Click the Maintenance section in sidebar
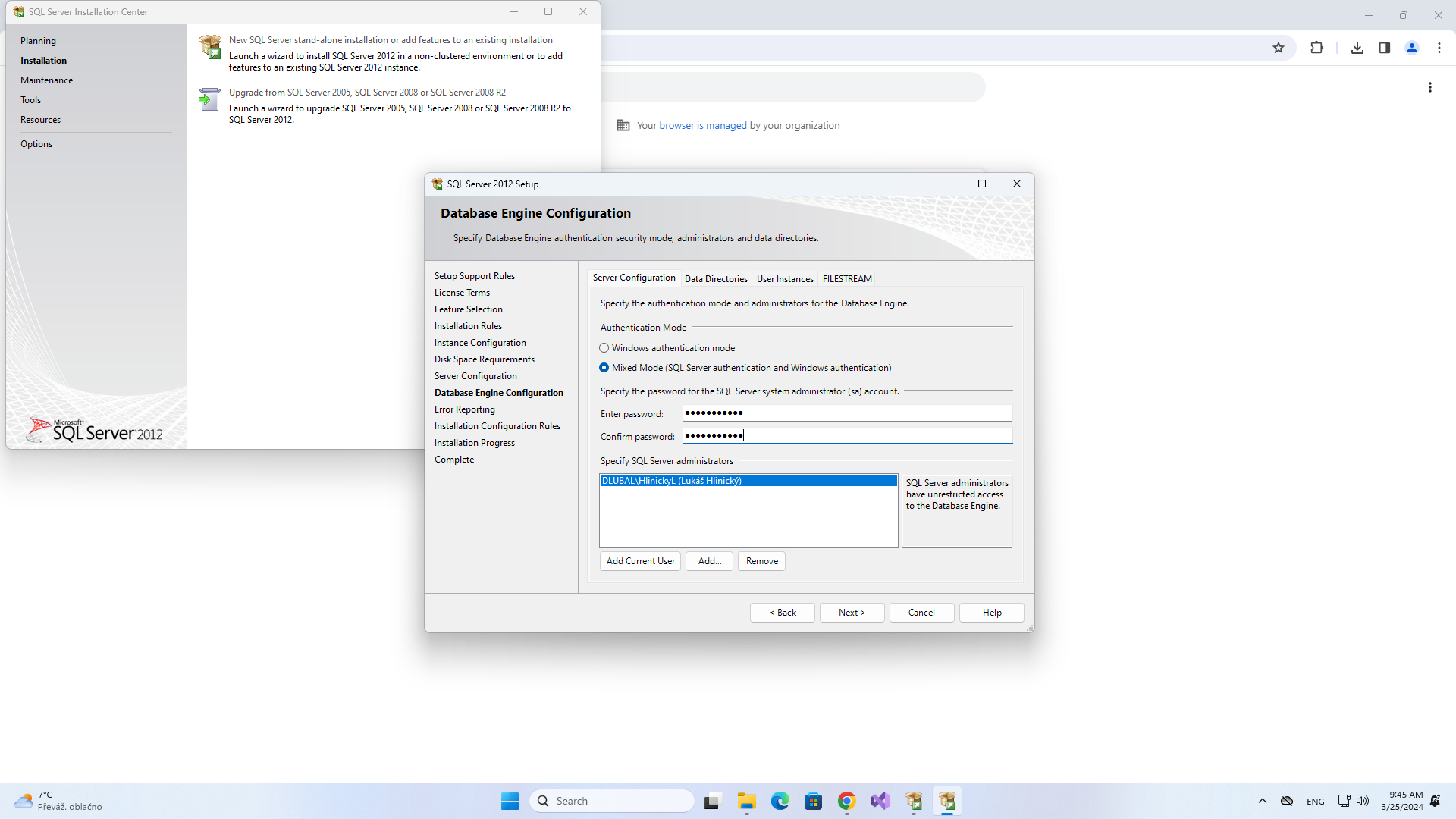The height and width of the screenshot is (819, 1456). click(47, 79)
